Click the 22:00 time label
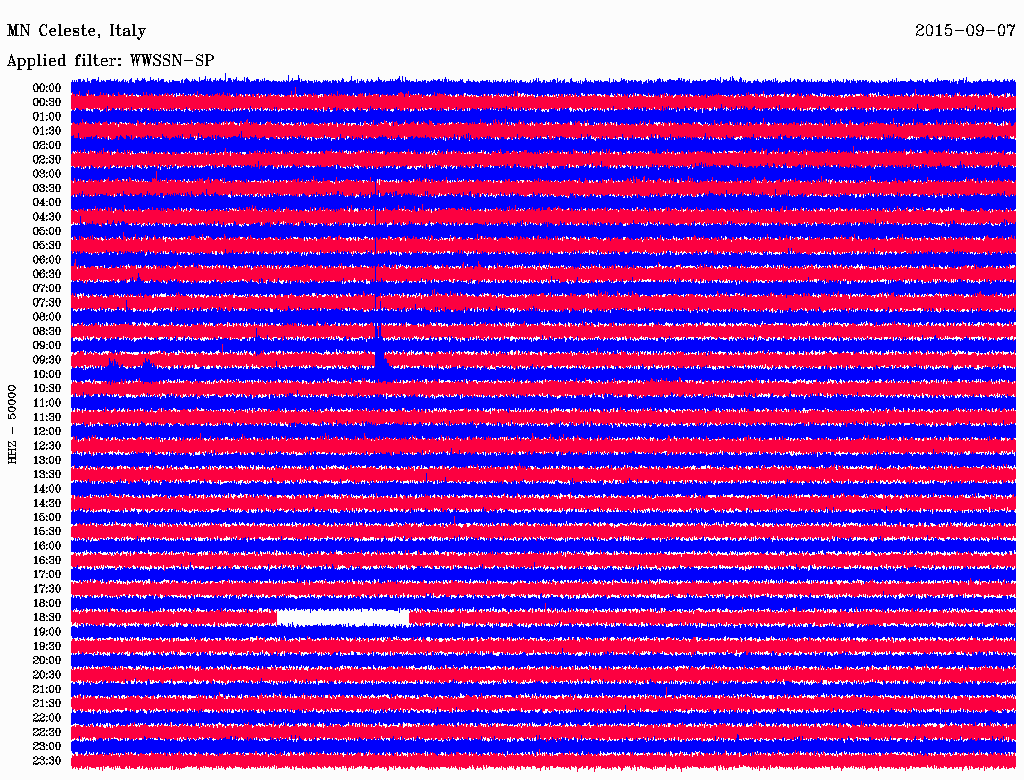This screenshot has width=1024, height=780. pos(47,718)
